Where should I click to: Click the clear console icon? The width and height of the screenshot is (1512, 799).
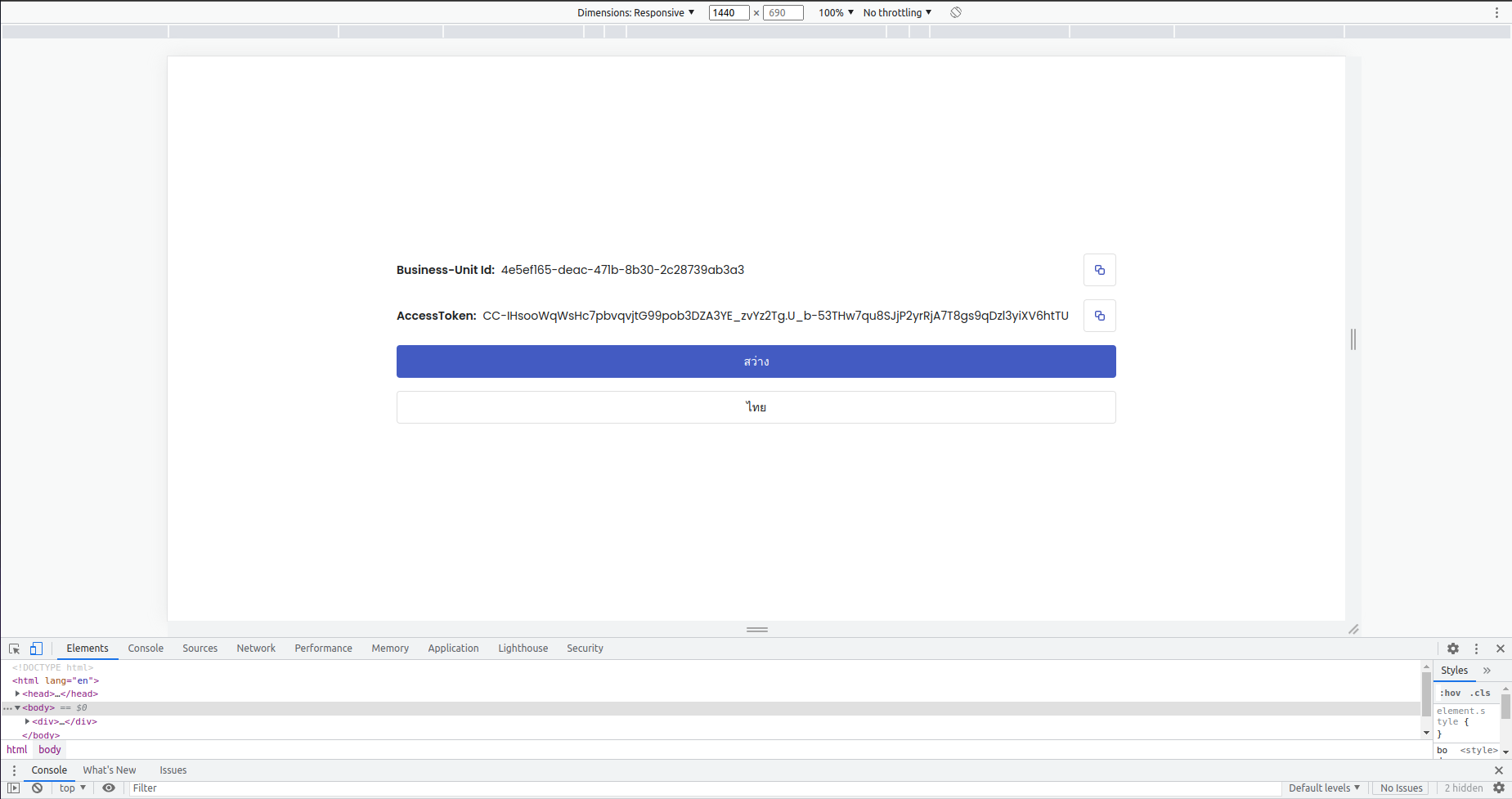pos(37,788)
